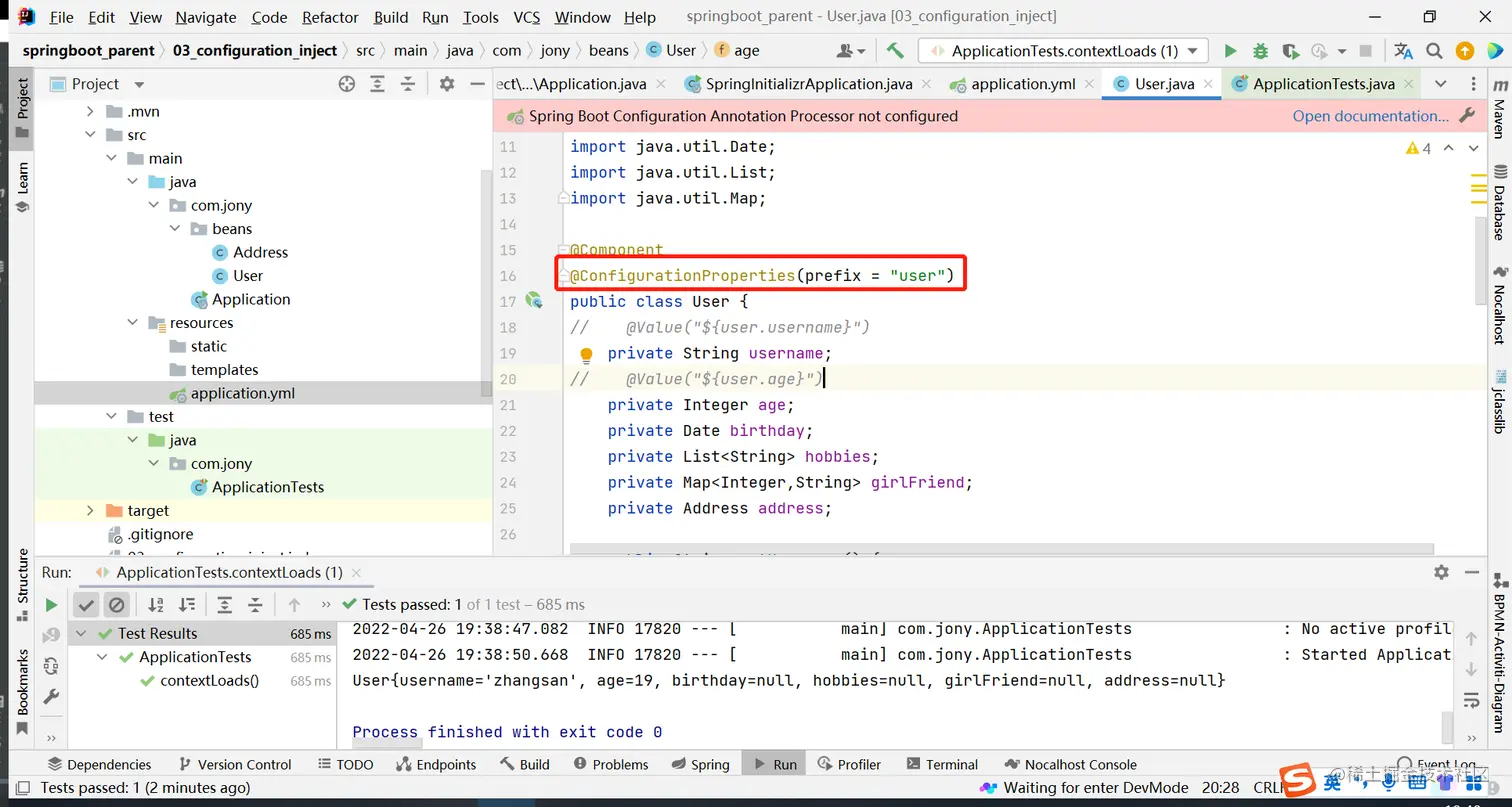The width and height of the screenshot is (1512, 807).
Task: Show the hidden editor tabs dropdown
Action: (x=1440, y=84)
